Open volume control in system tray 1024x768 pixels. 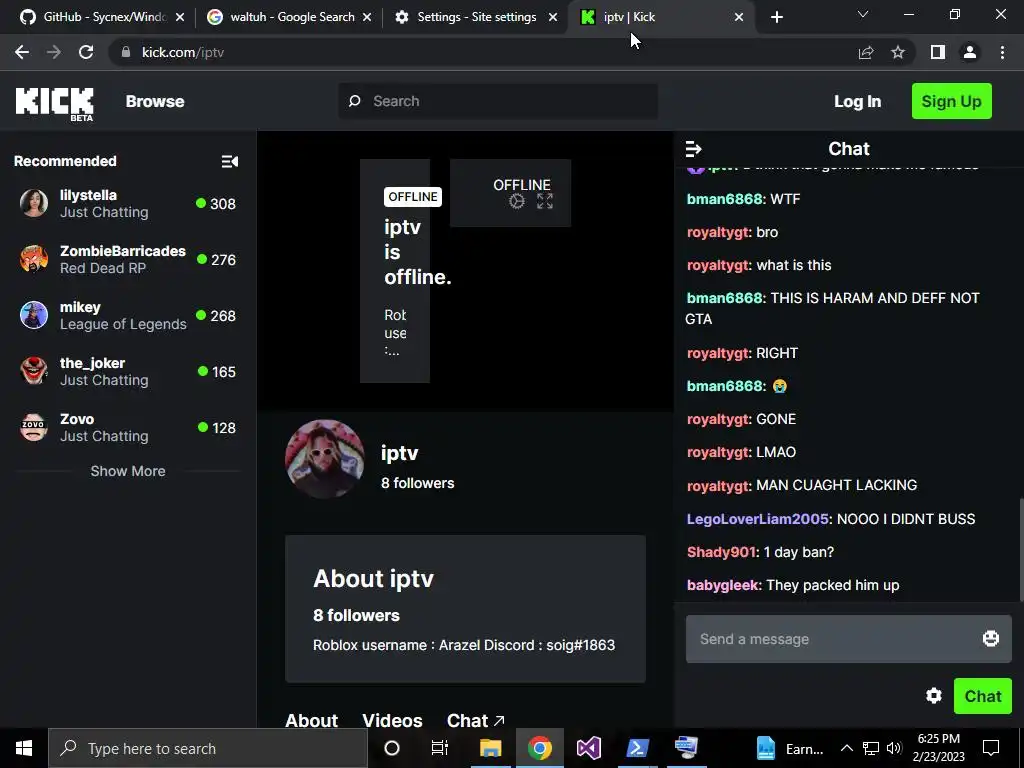tap(894, 748)
